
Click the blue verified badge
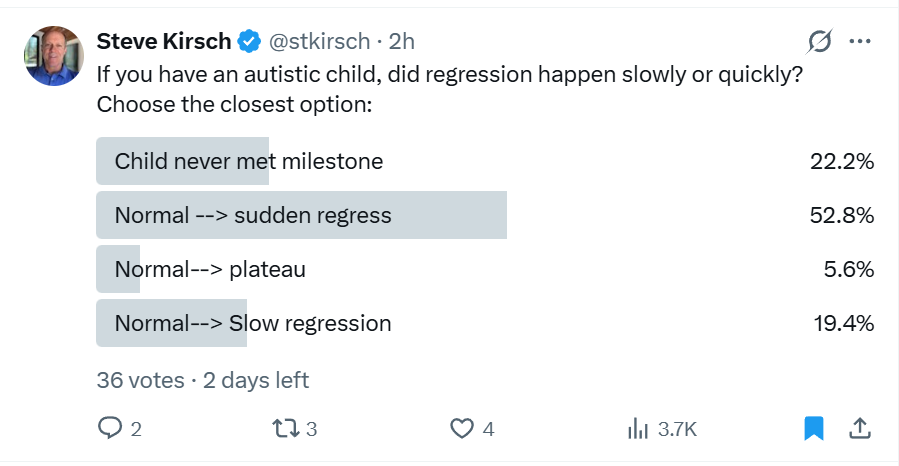249,41
